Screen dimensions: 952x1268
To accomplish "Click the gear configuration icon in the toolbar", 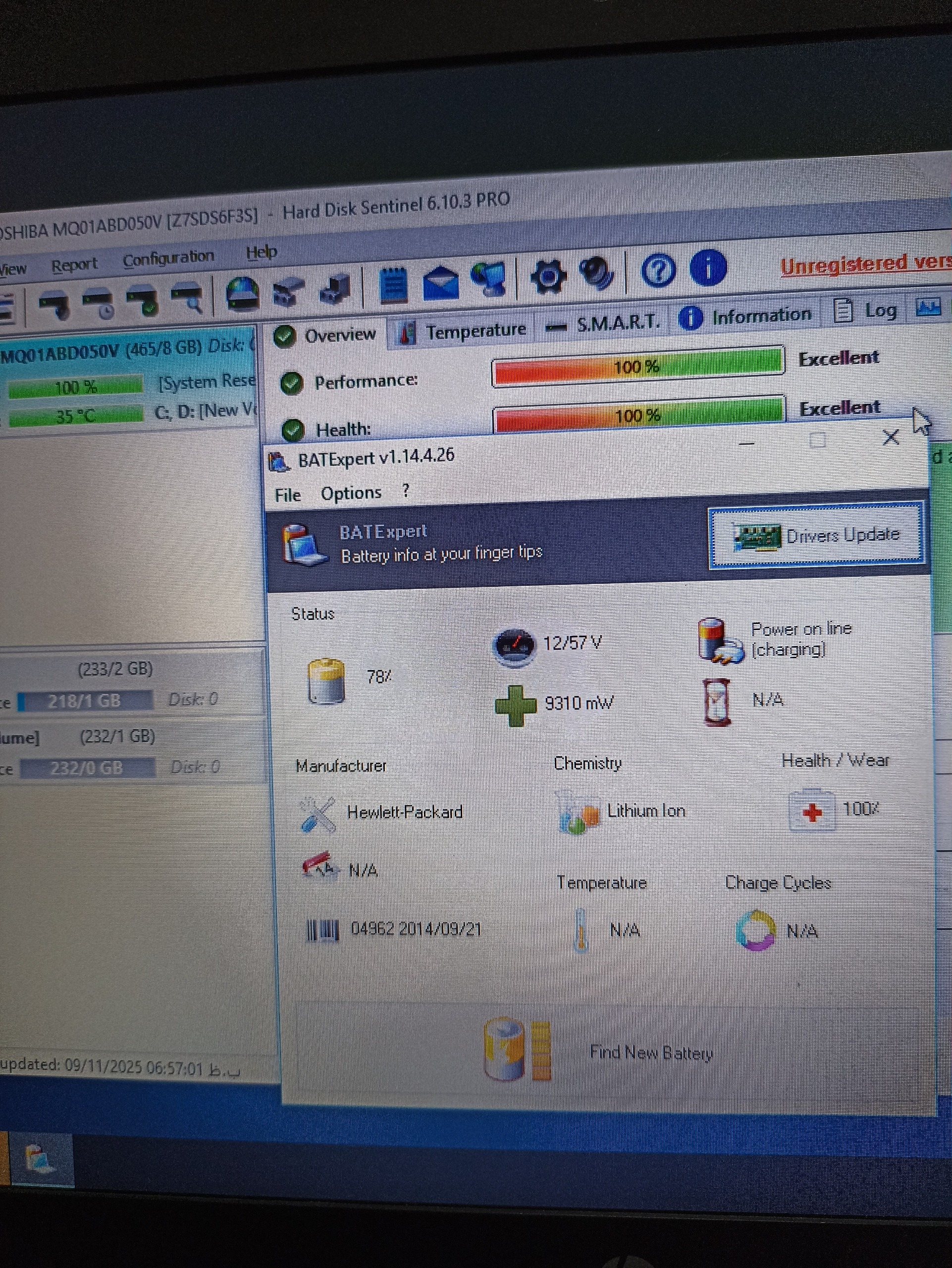I will tap(549, 277).
